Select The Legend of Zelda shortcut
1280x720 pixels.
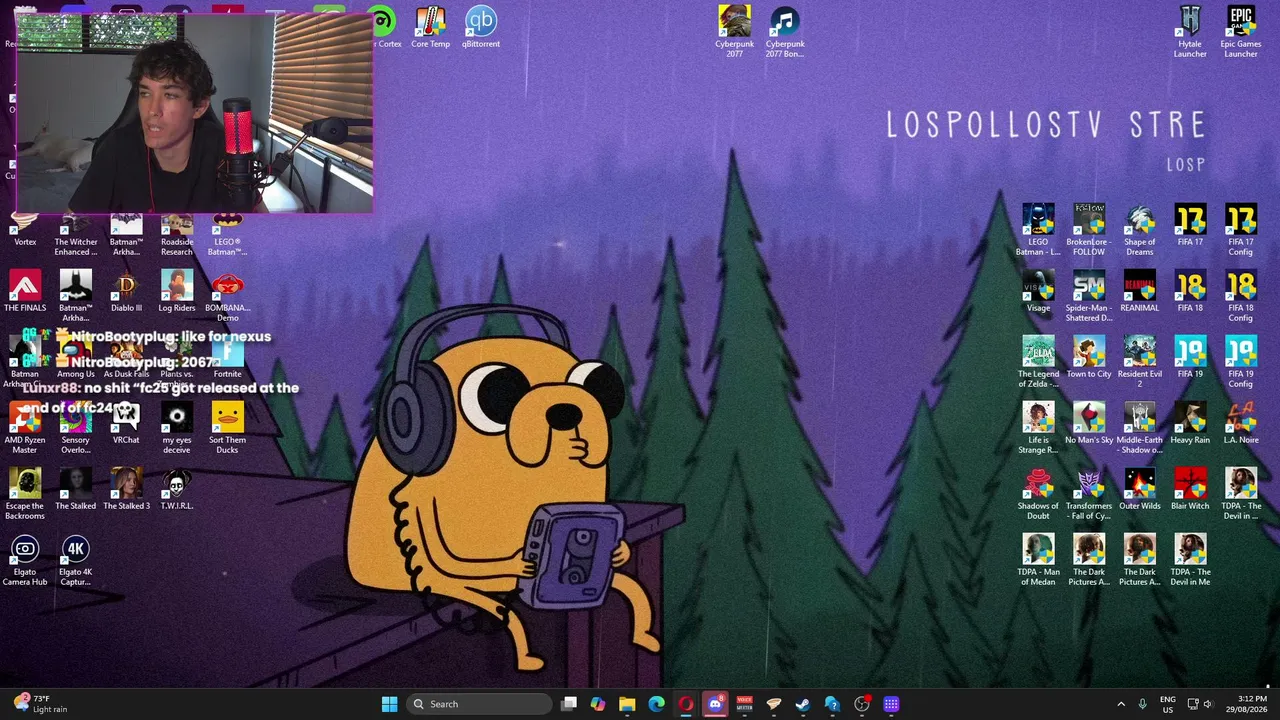coord(1038,362)
